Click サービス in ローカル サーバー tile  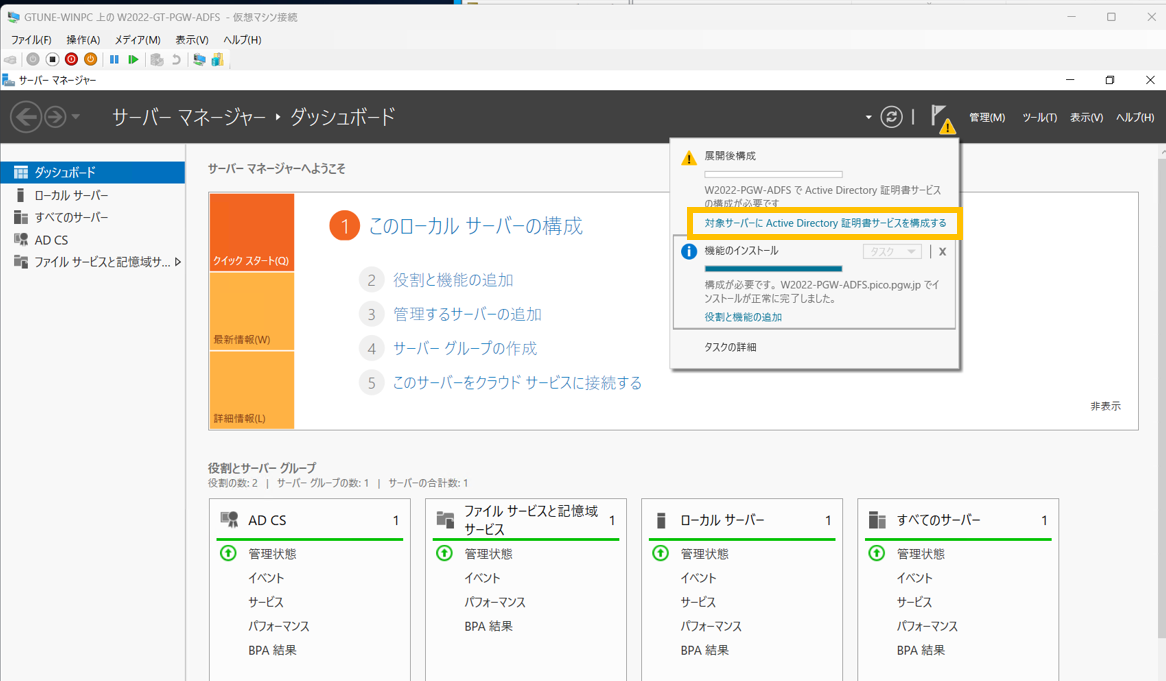[698, 601]
